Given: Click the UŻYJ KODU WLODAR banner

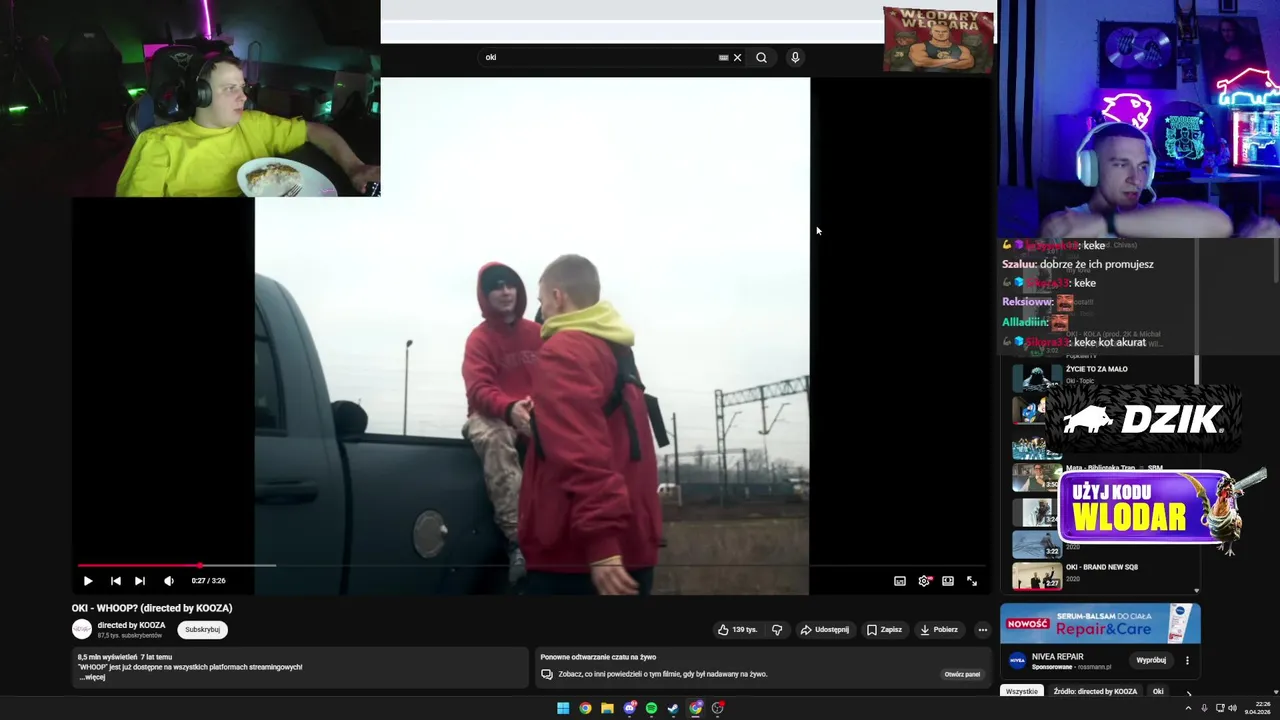Looking at the screenshot, I should pos(1143,508).
